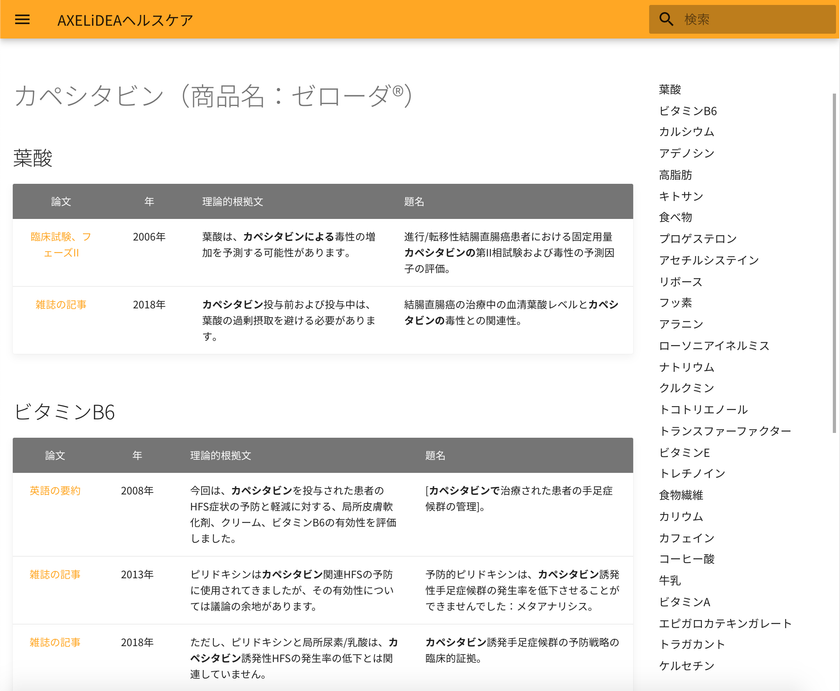Open the 2013 雑誌の記事 link under ビタミンB6
The height and width of the screenshot is (691, 840).
tap(55, 575)
